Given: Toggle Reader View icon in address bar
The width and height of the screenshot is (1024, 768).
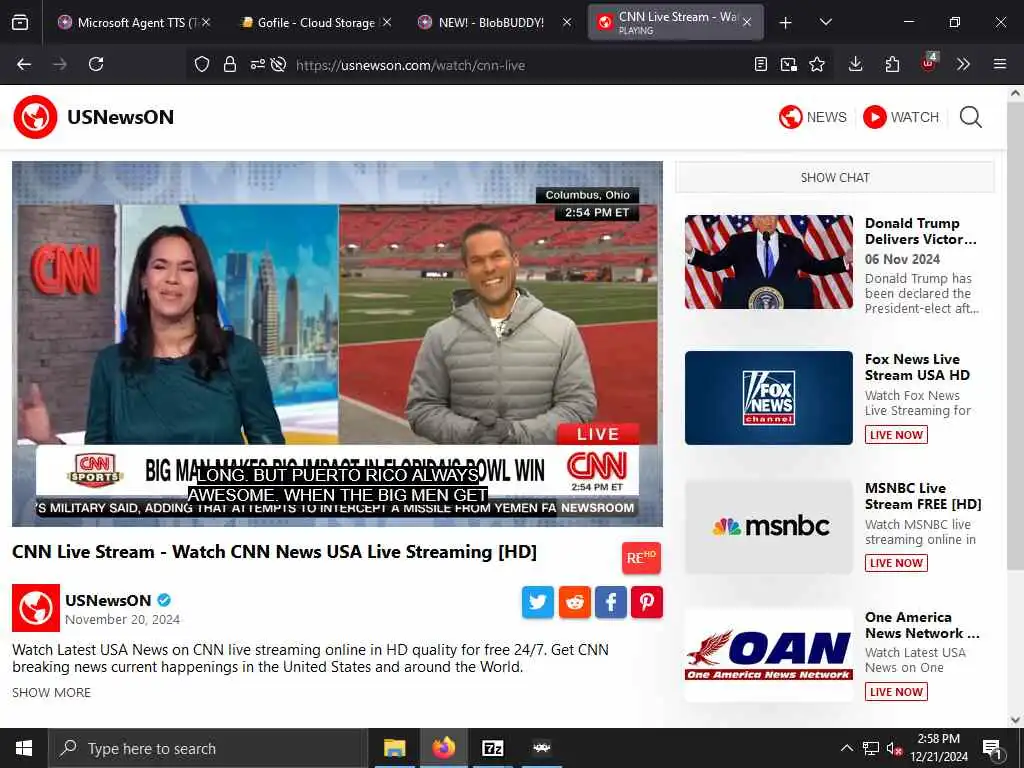Looking at the screenshot, I should click(761, 64).
